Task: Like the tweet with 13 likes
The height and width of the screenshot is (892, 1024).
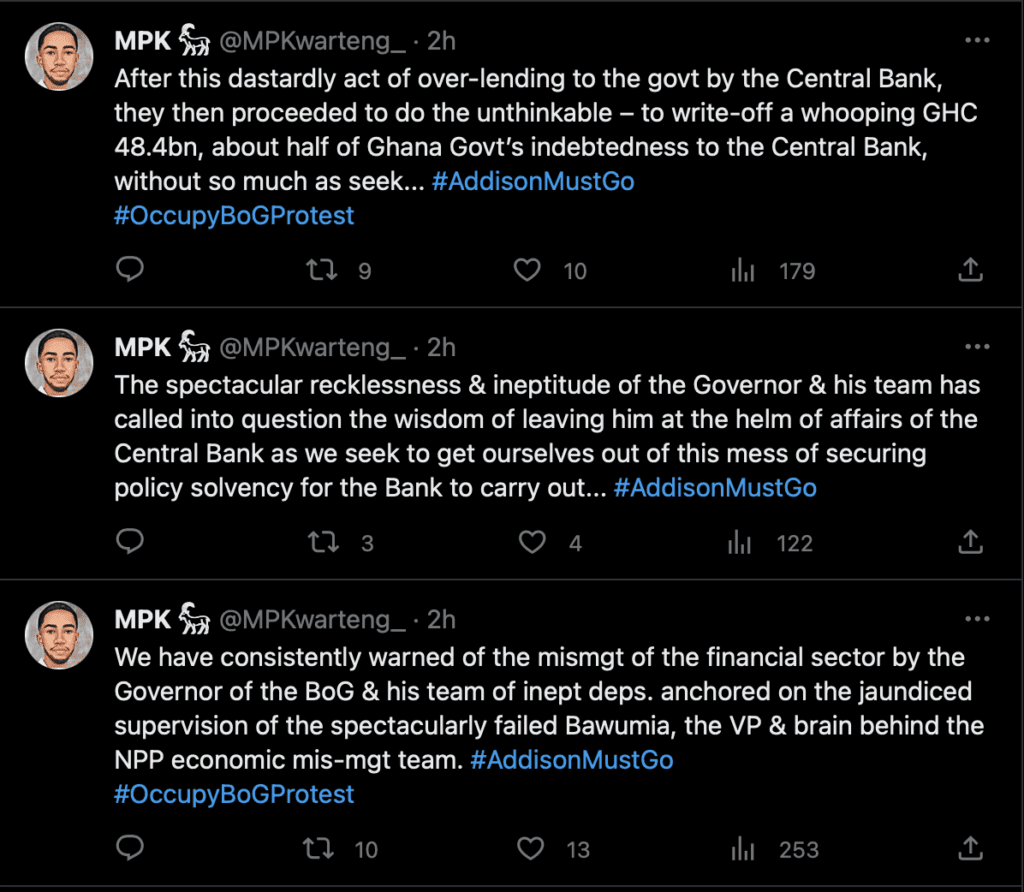Action: click(x=530, y=849)
